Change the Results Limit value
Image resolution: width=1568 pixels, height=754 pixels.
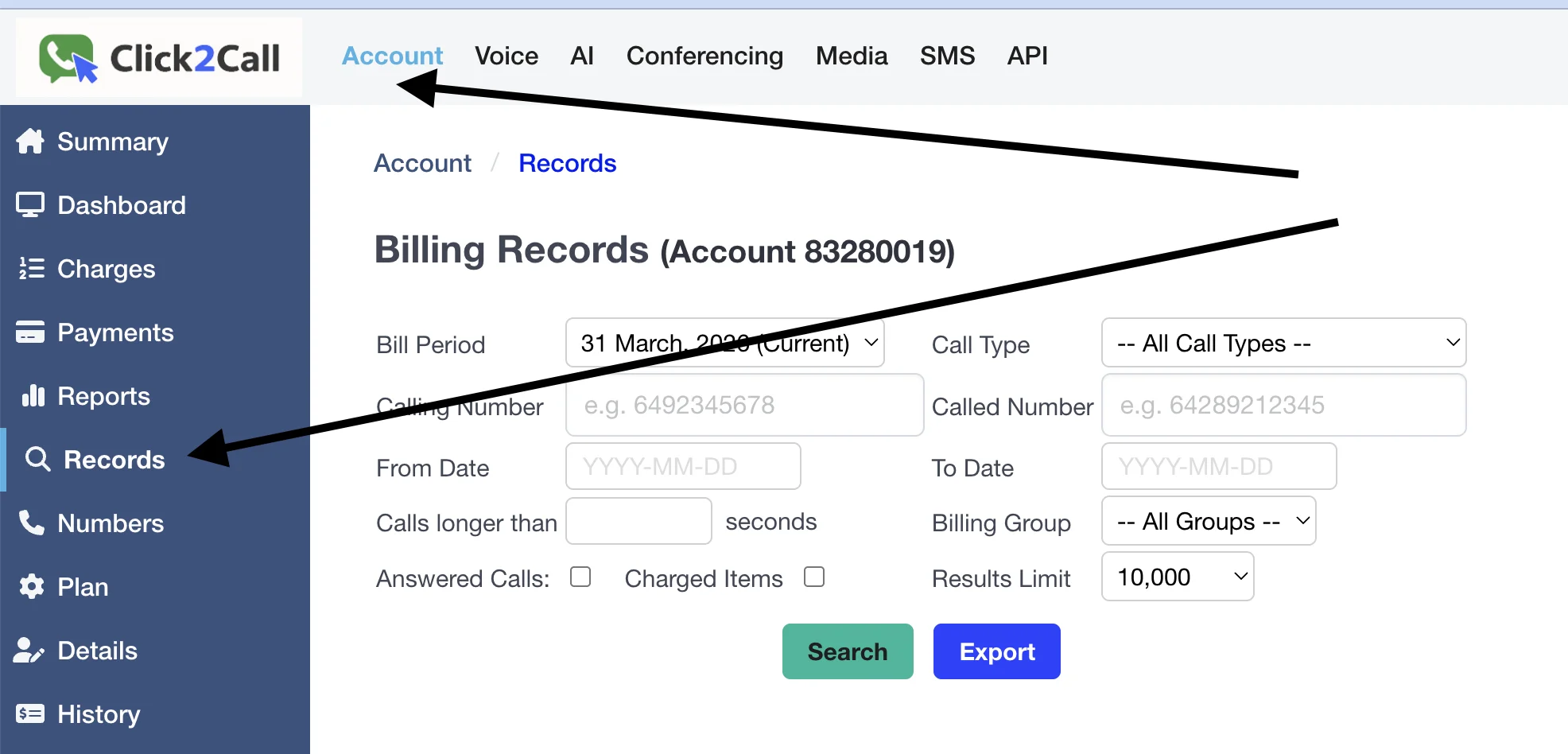(1177, 577)
